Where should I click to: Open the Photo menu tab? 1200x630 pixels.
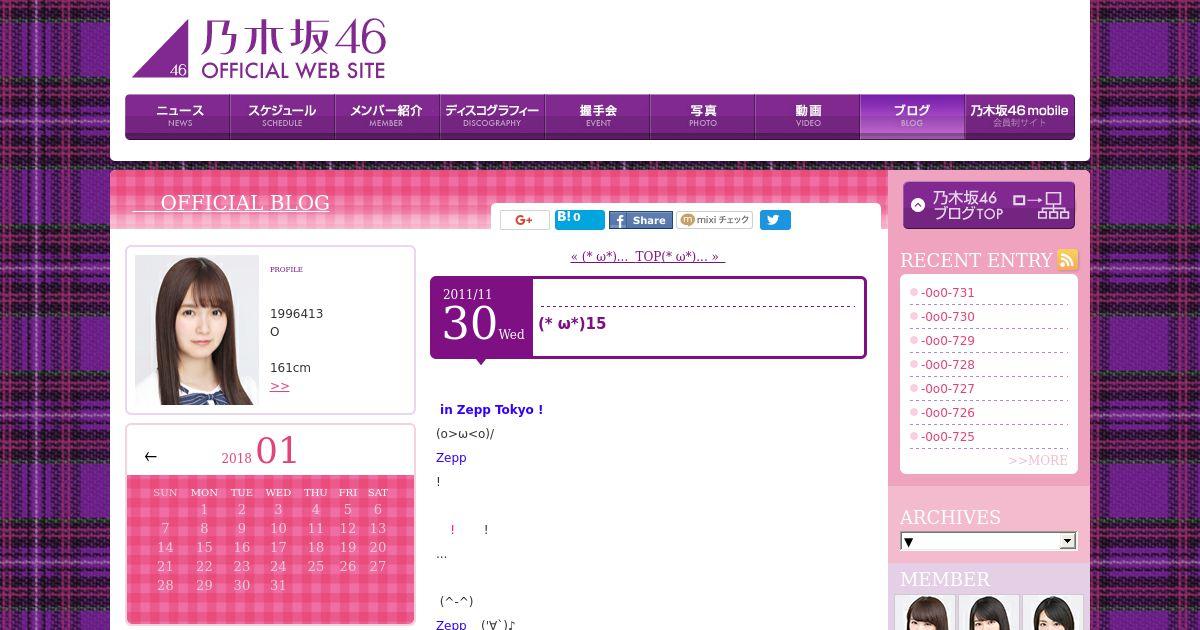pos(702,116)
